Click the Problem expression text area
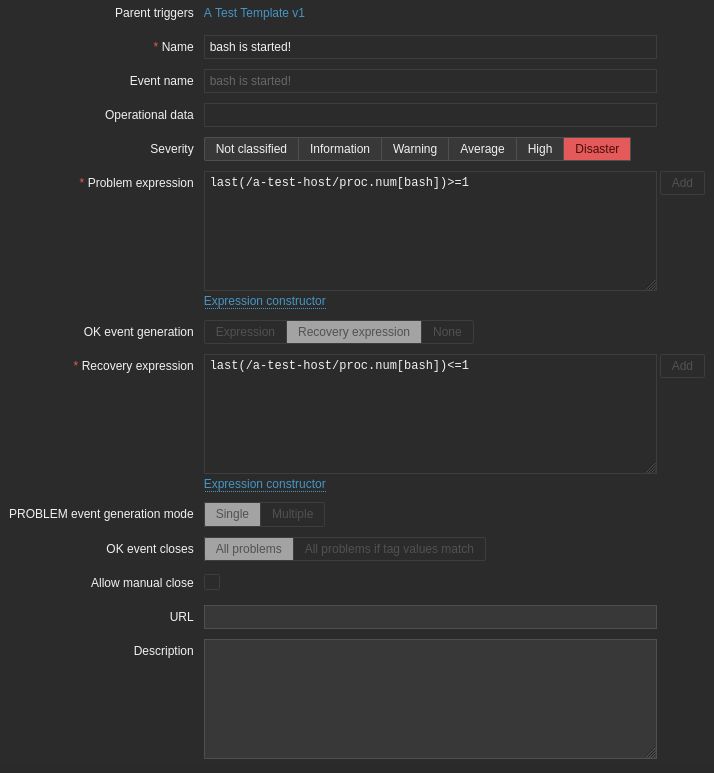Screen dimensions: 714x773 coord(430,231)
